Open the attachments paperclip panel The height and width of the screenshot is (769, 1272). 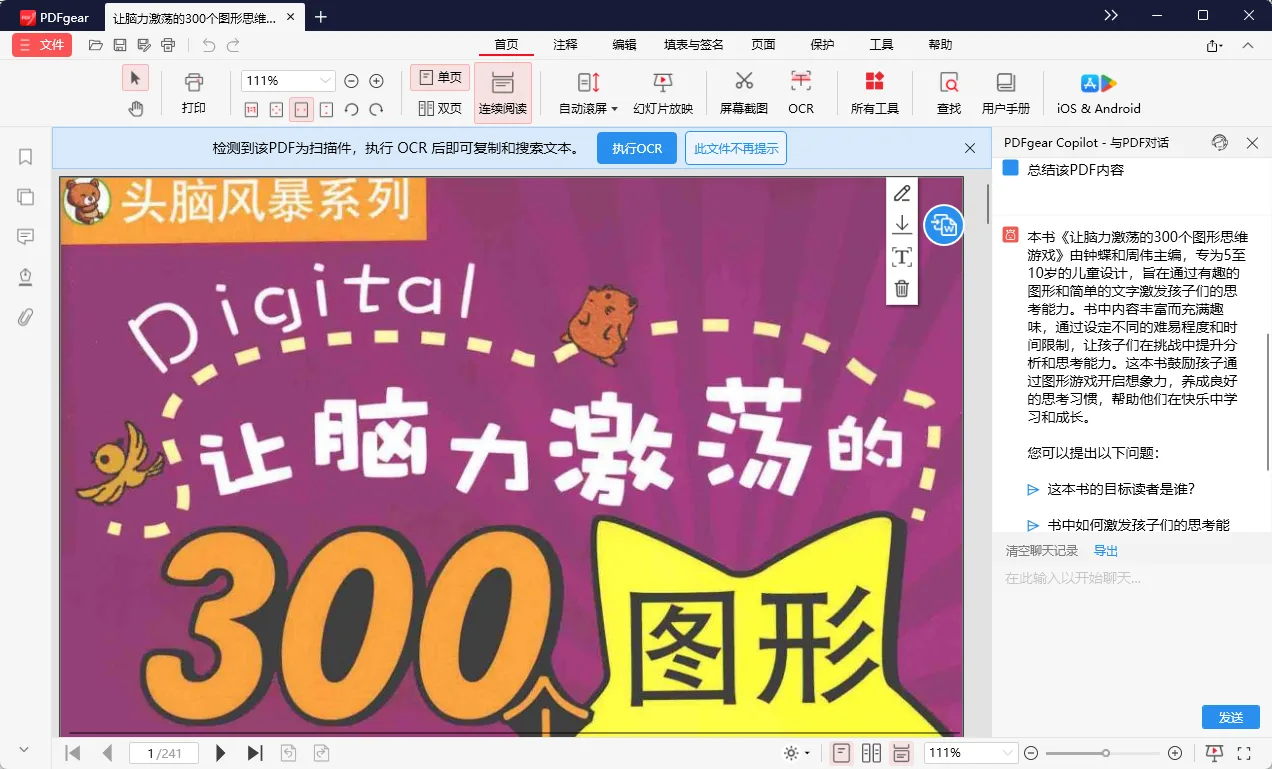coord(26,317)
